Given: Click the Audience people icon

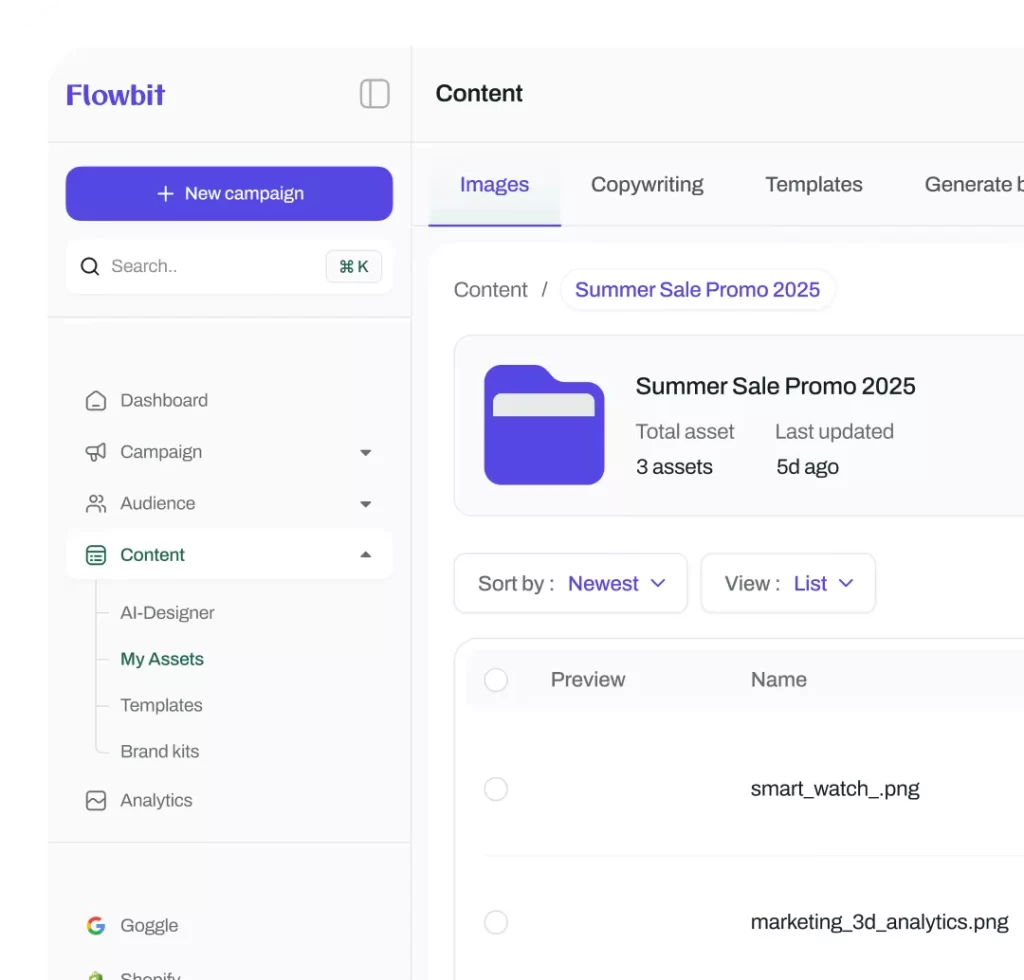Looking at the screenshot, I should pyautogui.click(x=96, y=503).
